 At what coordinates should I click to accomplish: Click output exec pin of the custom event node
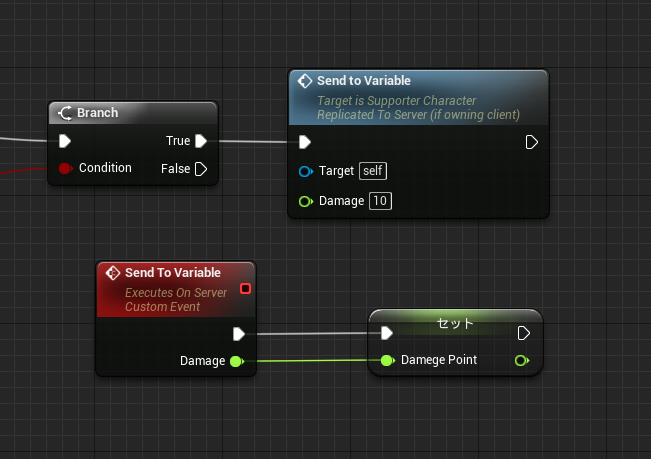[239, 334]
